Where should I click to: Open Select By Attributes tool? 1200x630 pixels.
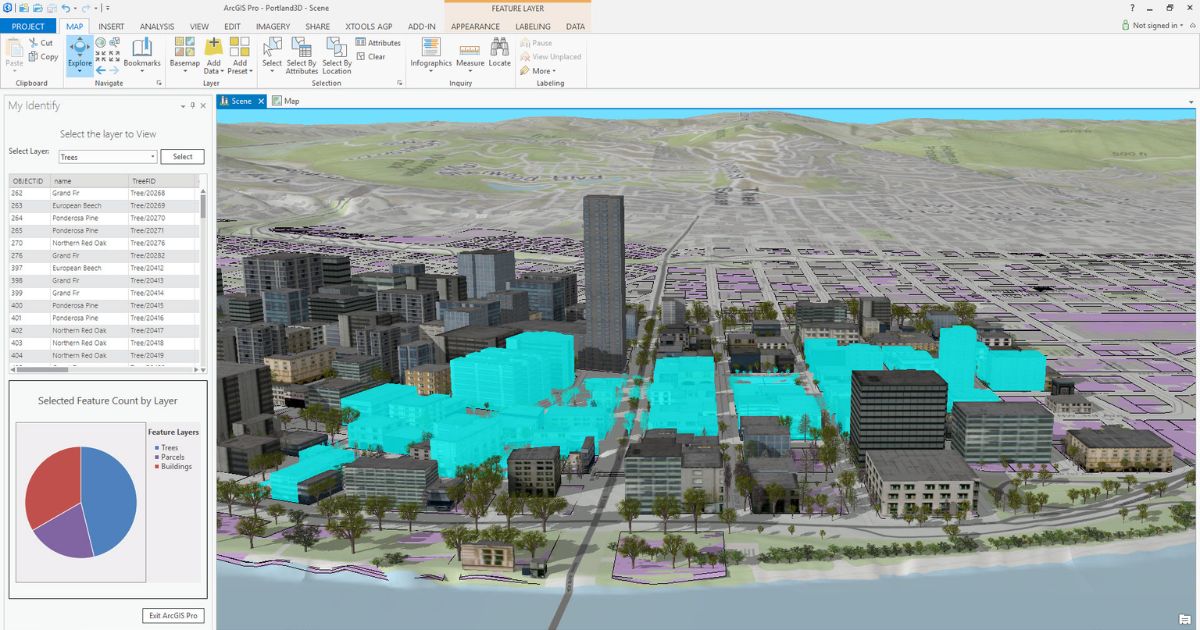pyautogui.click(x=301, y=55)
